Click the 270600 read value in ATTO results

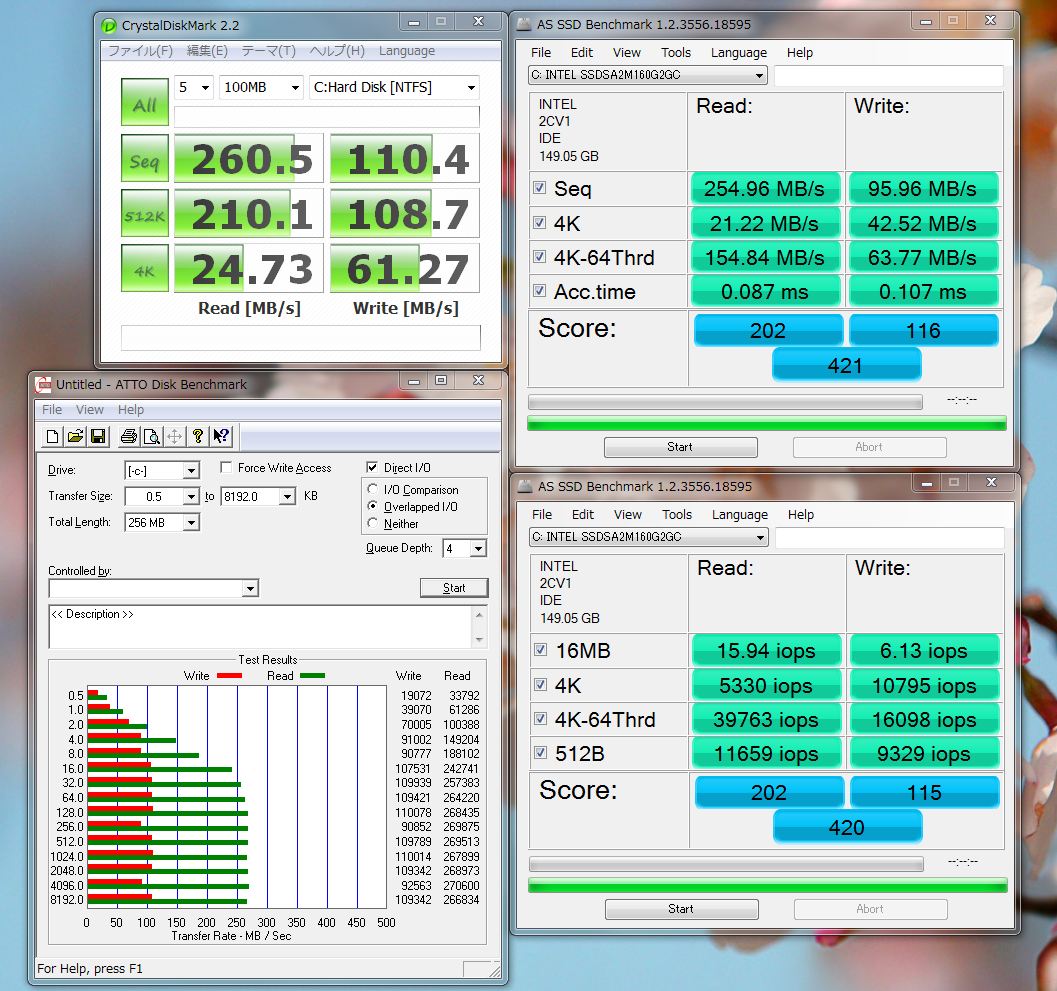(x=461, y=885)
